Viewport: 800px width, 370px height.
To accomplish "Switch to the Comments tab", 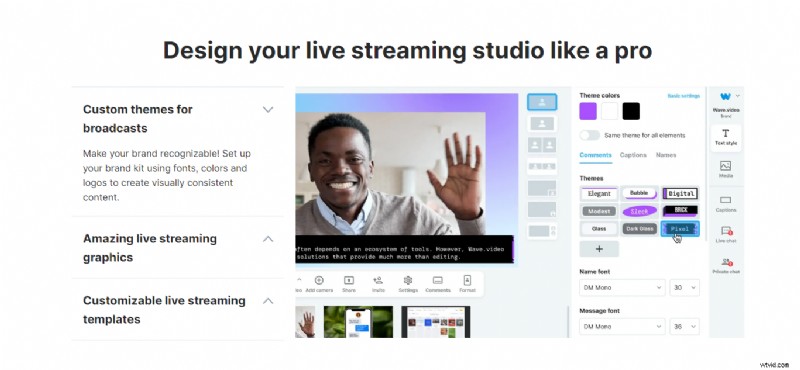I will (x=595, y=155).
